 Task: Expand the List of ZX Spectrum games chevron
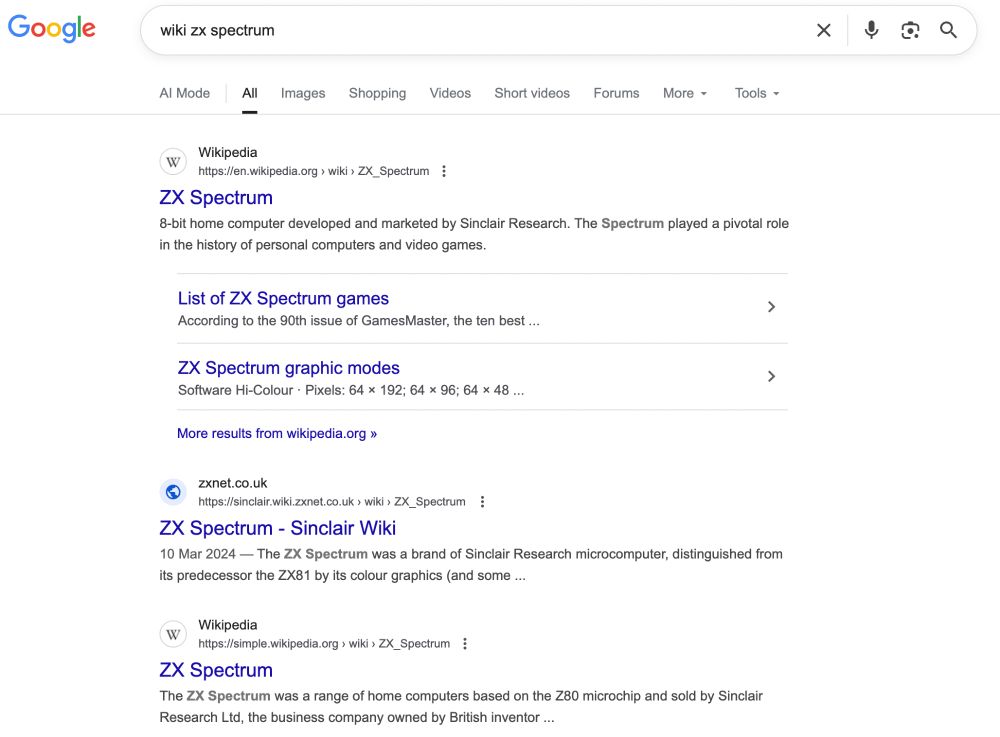[x=771, y=307]
